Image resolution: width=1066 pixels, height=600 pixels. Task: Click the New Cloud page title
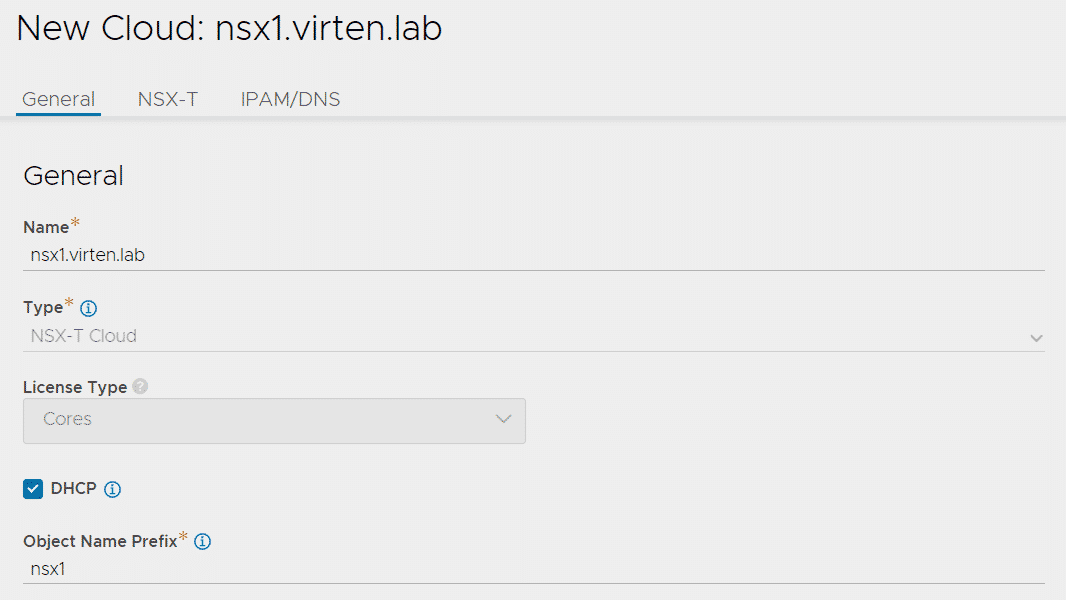(229, 29)
